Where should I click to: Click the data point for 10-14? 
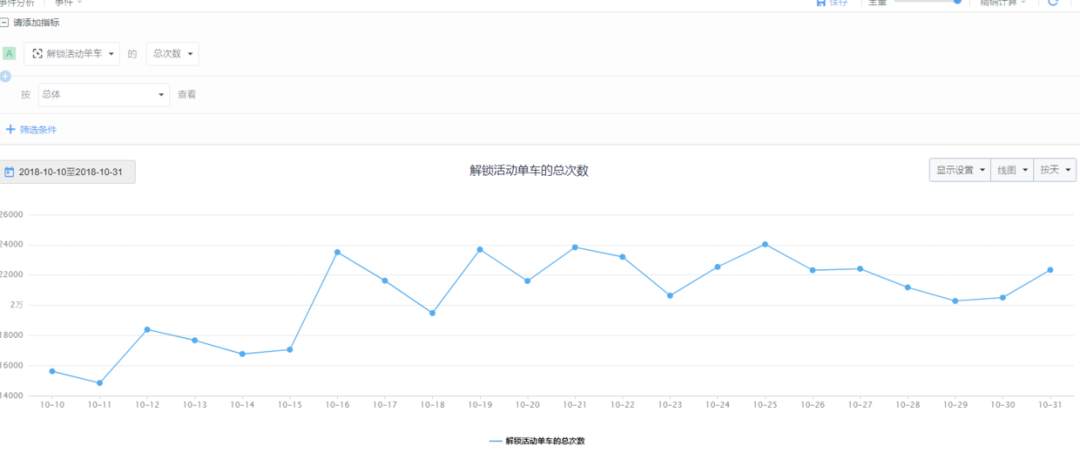click(x=242, y=354)
